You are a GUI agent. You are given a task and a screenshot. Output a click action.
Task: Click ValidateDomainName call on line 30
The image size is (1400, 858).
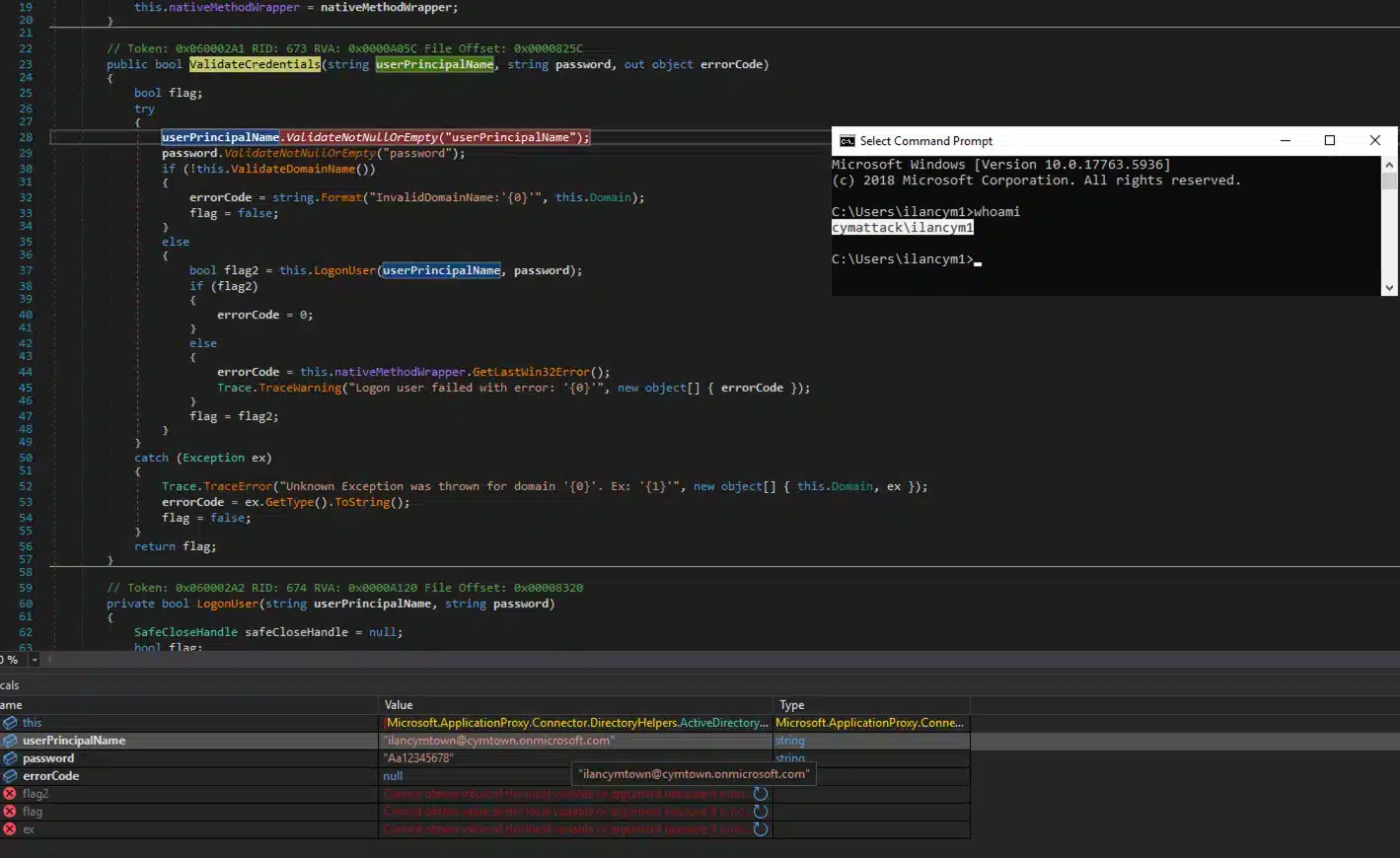pyautogui.click(x=293, y=169)
